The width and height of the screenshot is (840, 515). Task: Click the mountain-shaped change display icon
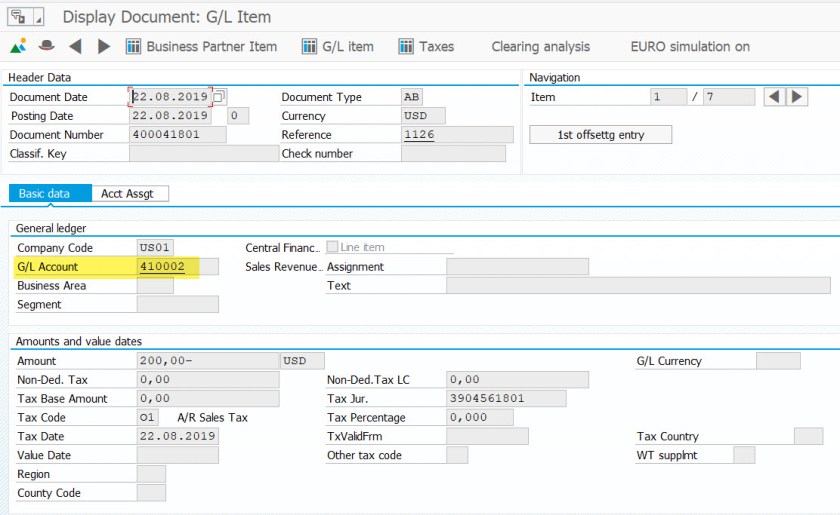(x=18, y=47)
